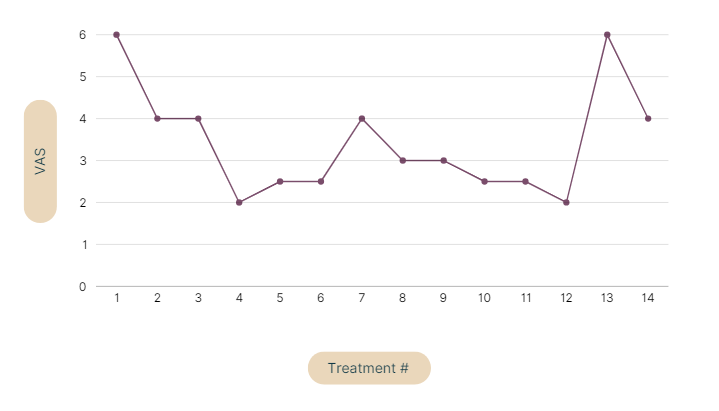Click the peak data point at treatment 7
This screenshot has width=719, height=411.
click(x=362, y=118)
